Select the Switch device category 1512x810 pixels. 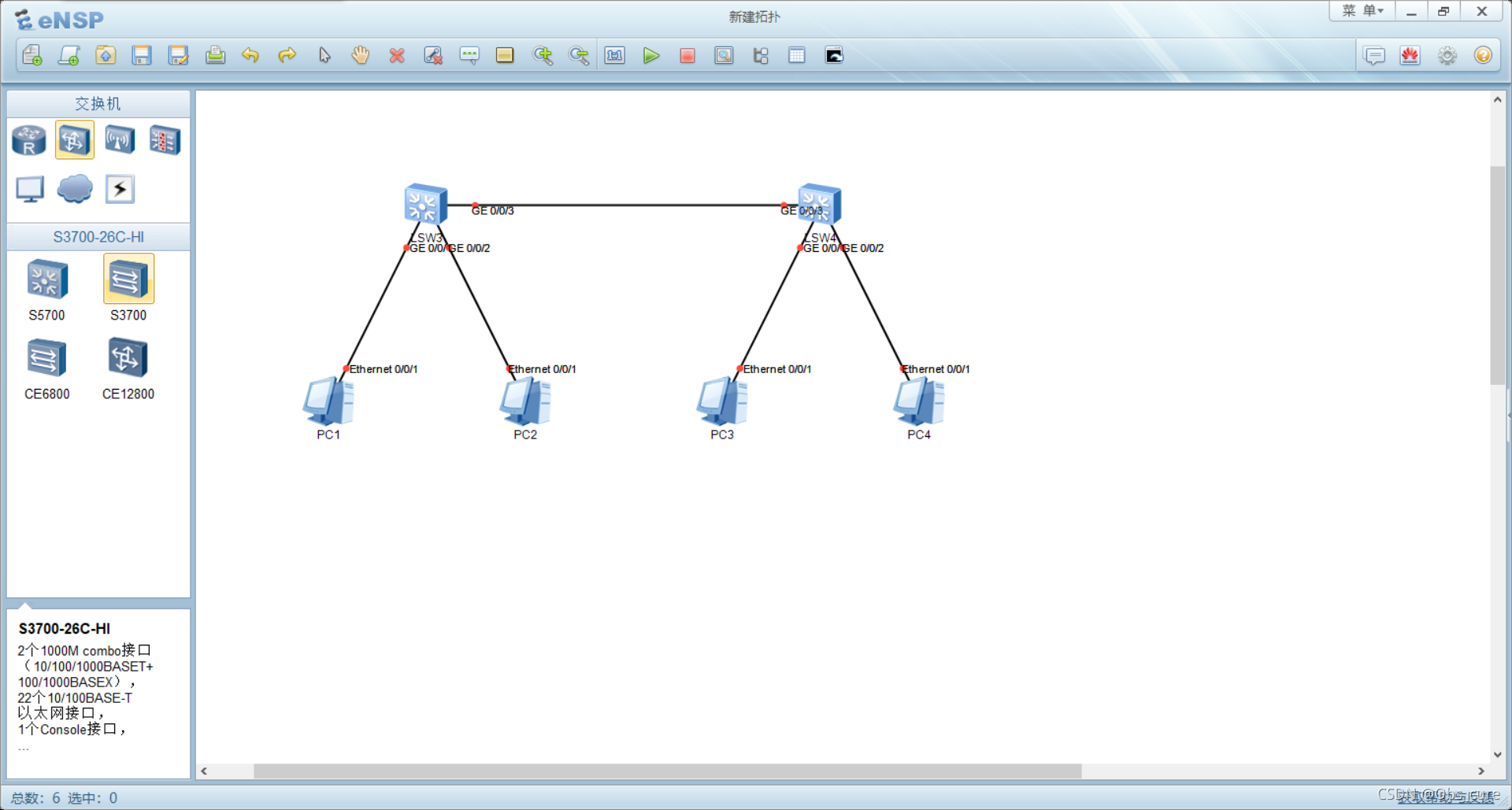(x=75, y=140)
